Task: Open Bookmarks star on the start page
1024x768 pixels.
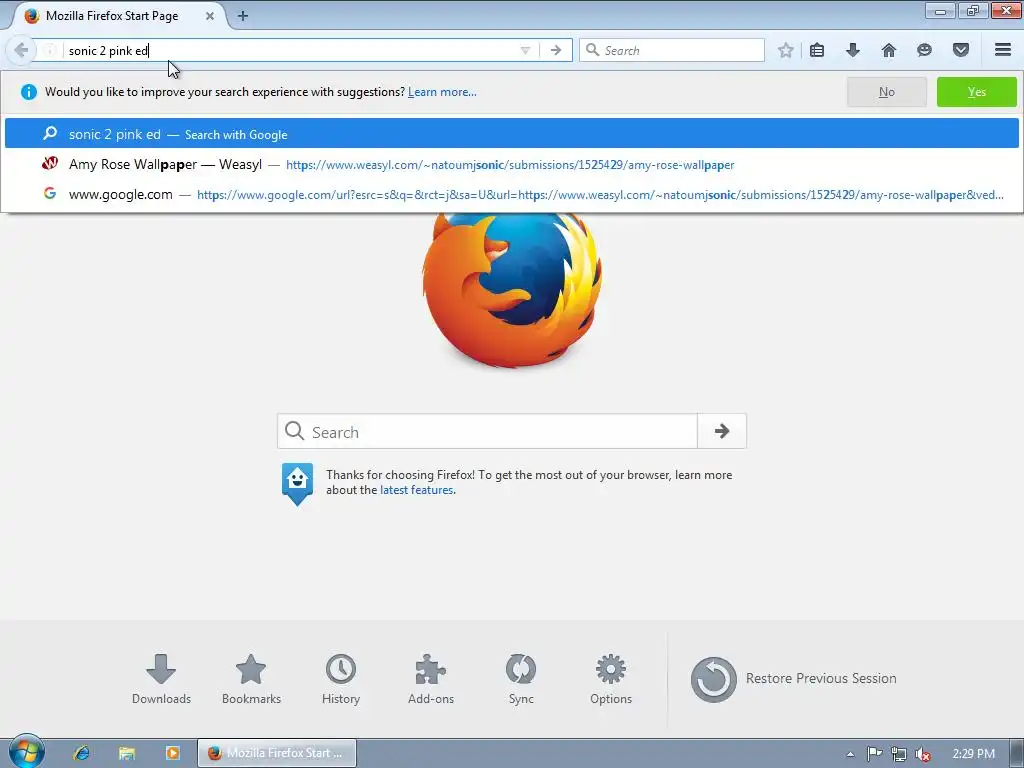Action: [251, 679]
